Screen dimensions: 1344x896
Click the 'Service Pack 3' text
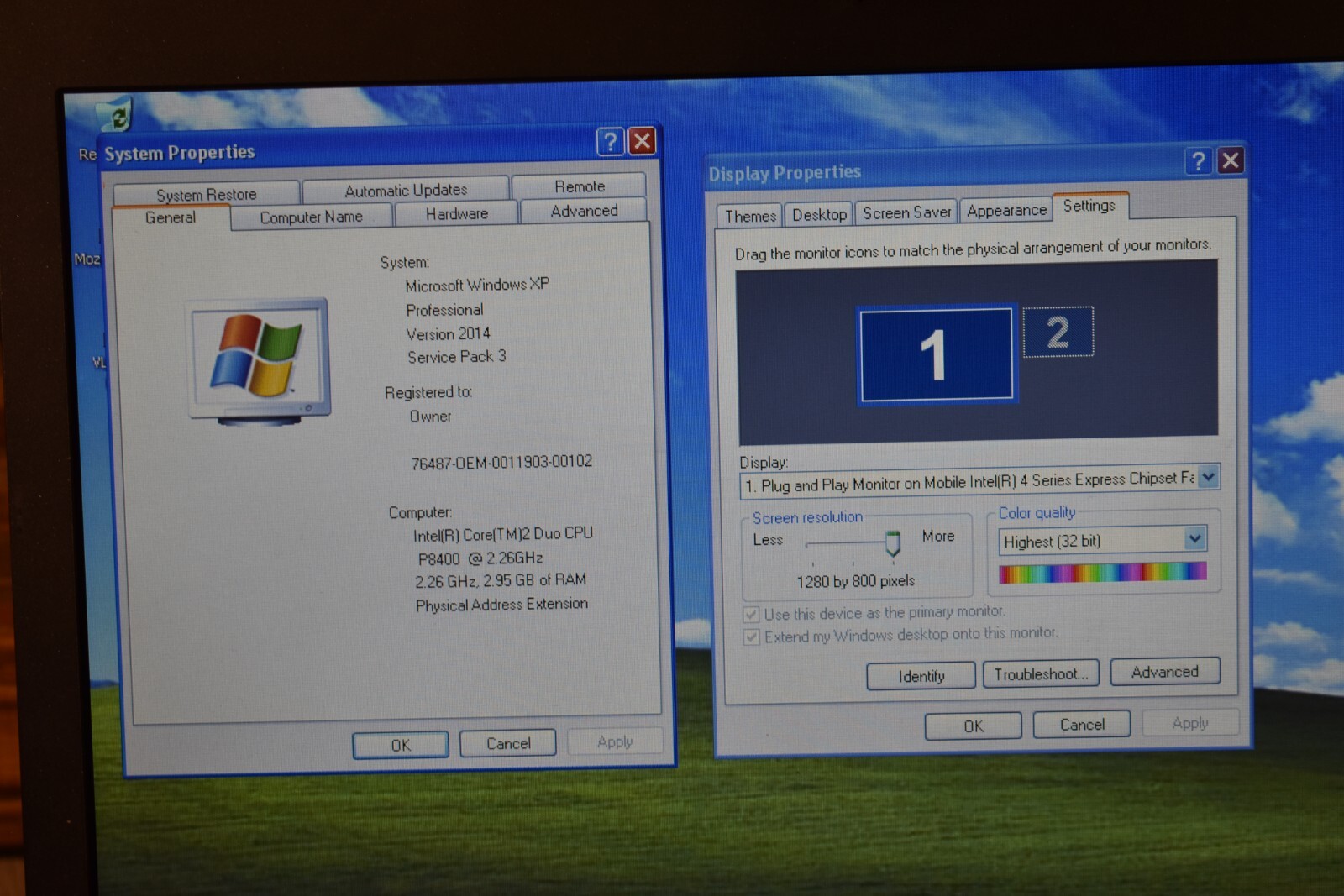(457, 357)
